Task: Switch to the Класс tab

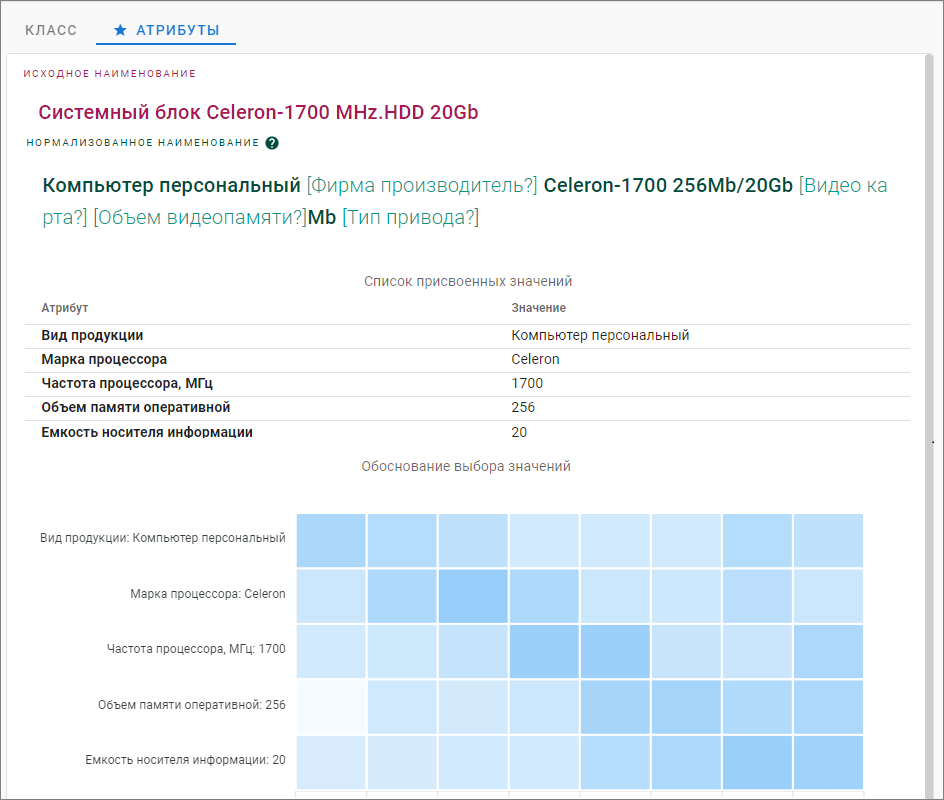Action: tap(51, 31)
